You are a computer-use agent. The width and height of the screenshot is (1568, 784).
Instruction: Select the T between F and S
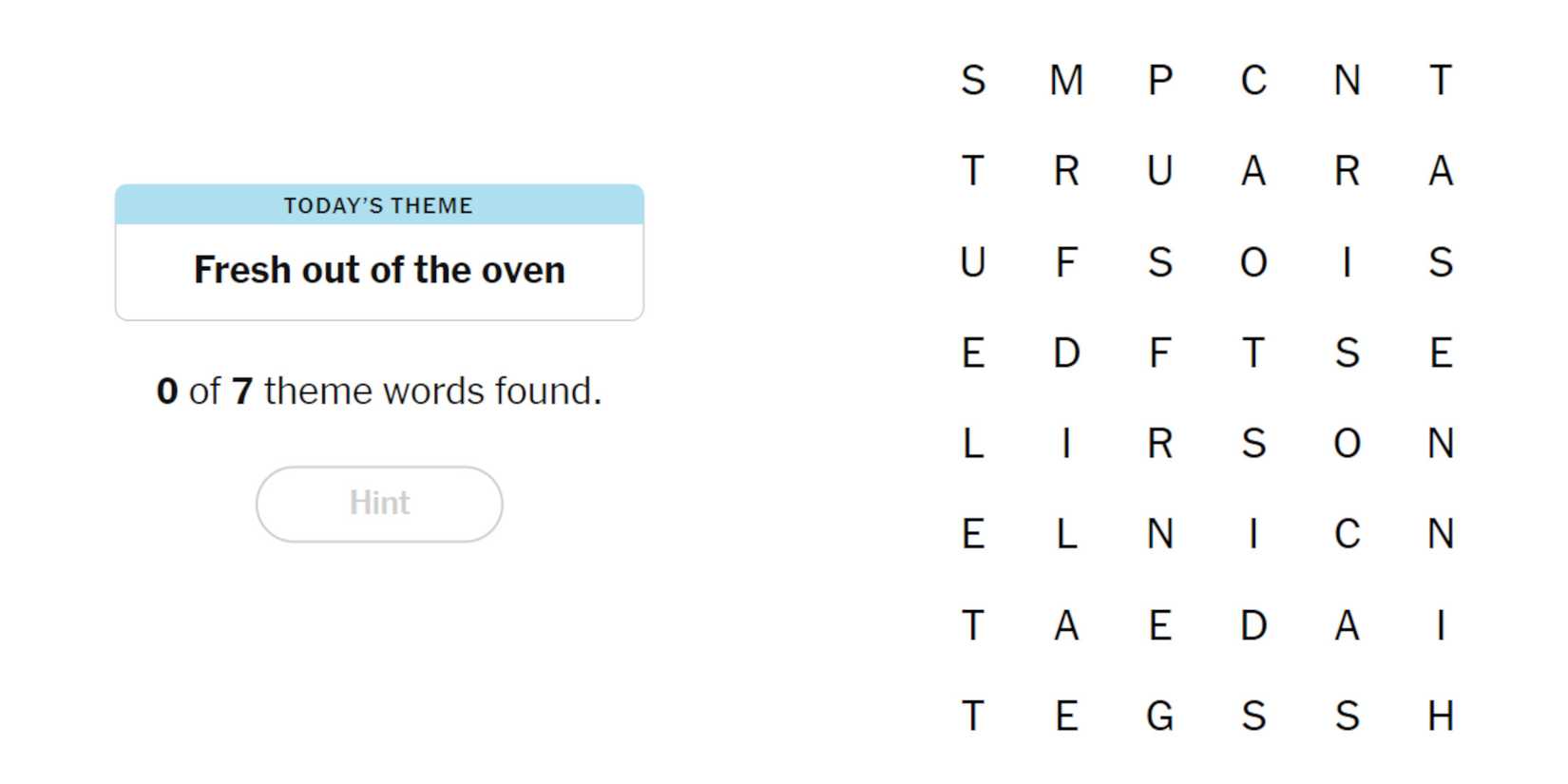coord(1252,353)
